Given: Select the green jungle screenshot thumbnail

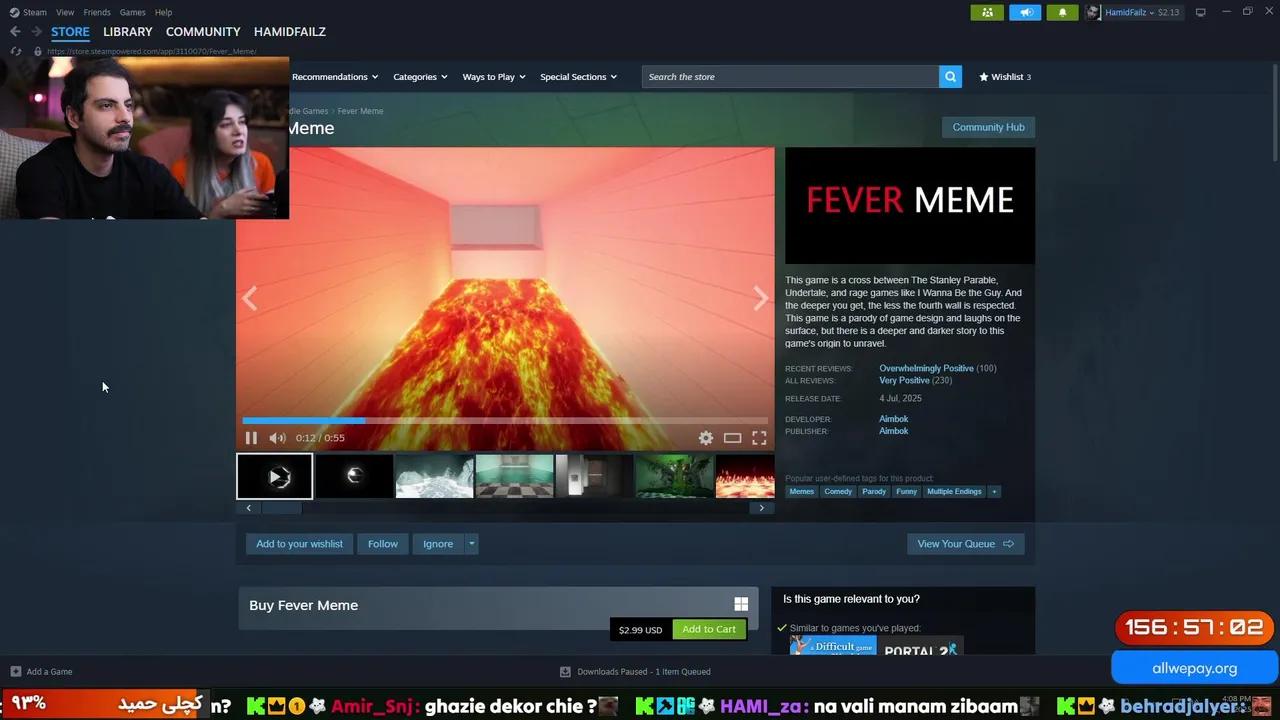Looking at the screenshot, I should point(674,476).
